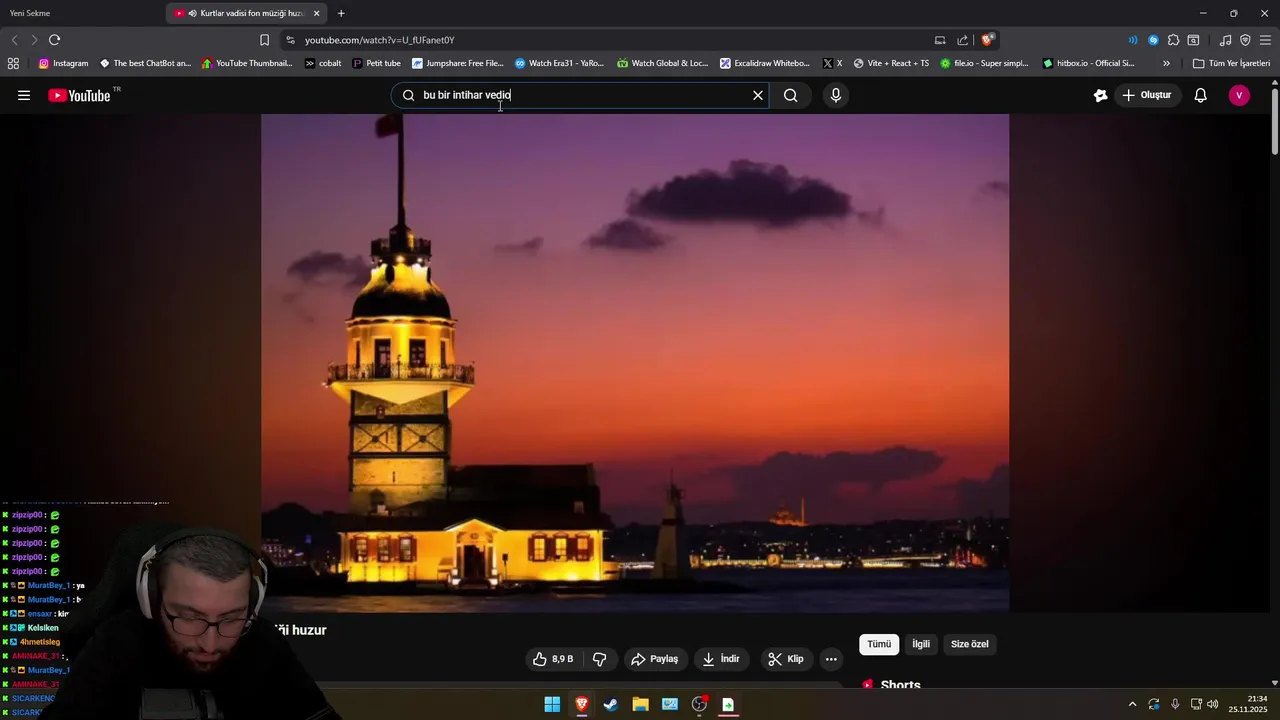Open the extensions puzzle icon

[1173, 40]
